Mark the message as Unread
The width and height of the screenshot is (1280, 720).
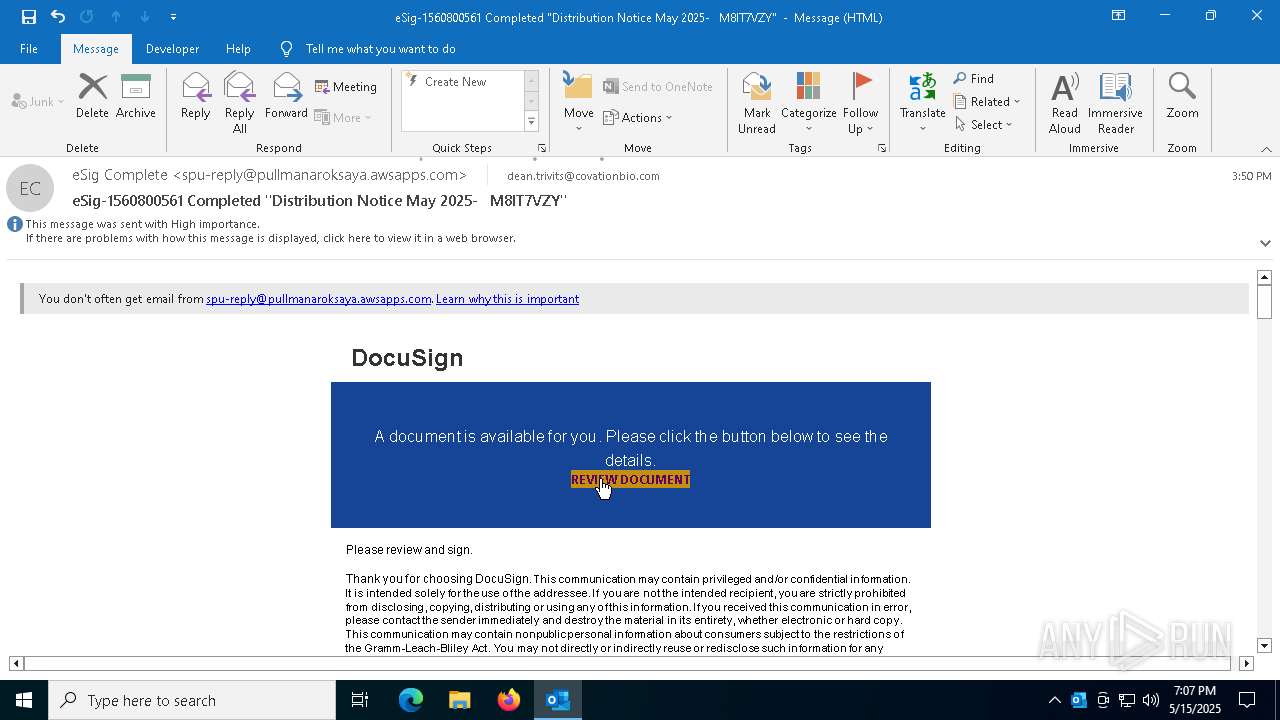click(x=756, y=103)
